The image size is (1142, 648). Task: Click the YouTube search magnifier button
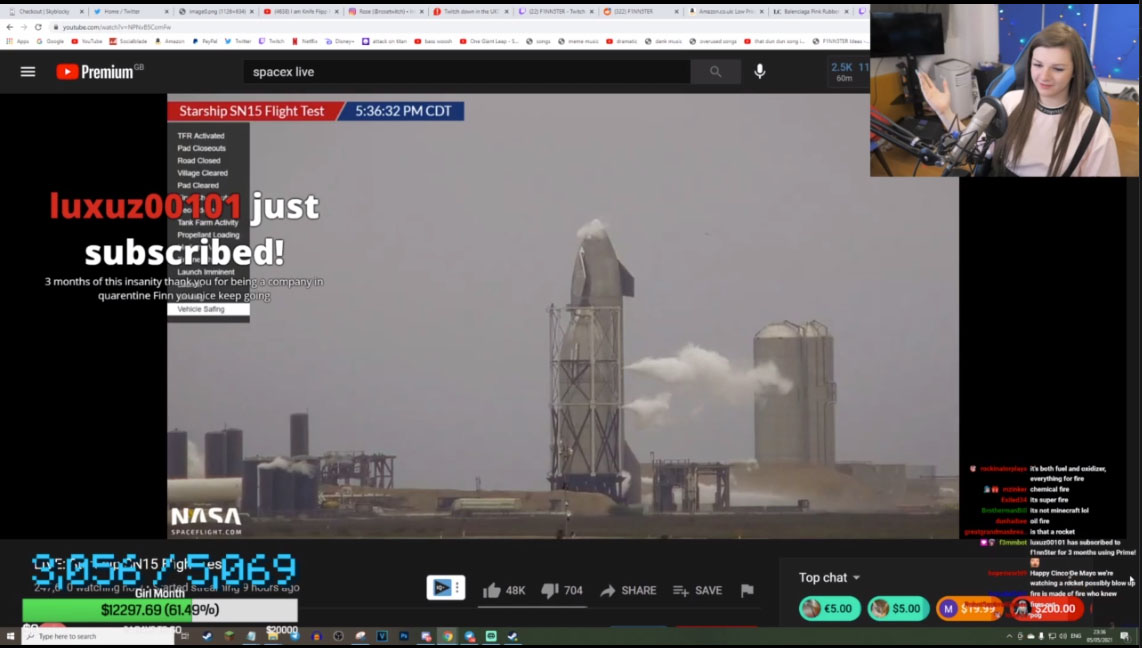[x=715, y=71]
